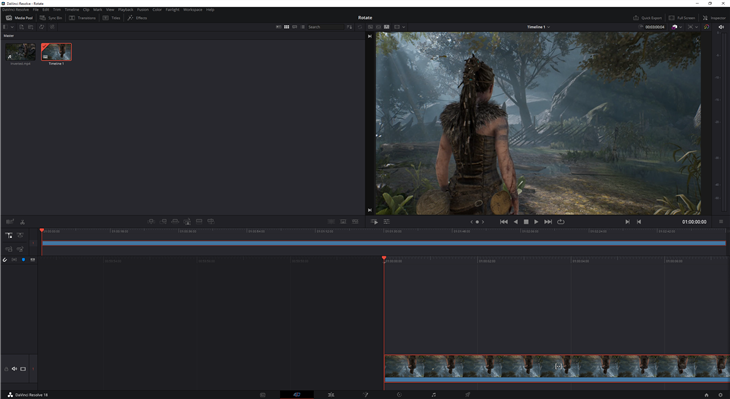Toggle timeline snapping magnet icon
Image resolution: width=730 pixels, height=399 pixels.
(x=5, y=259)
